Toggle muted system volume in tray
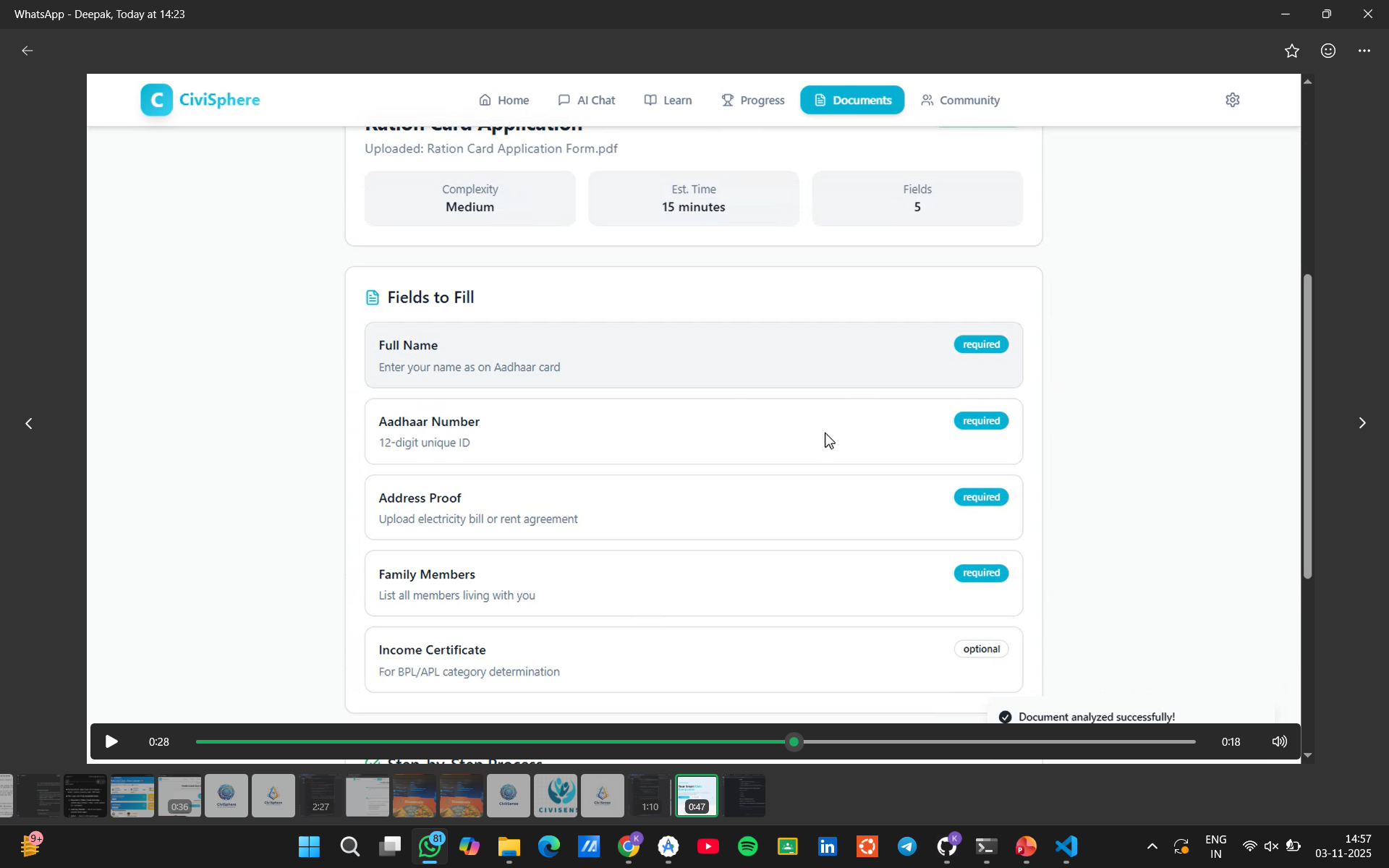Image resolution: width=1389 pixels, height=868 pixels. tap(1270, 846)
